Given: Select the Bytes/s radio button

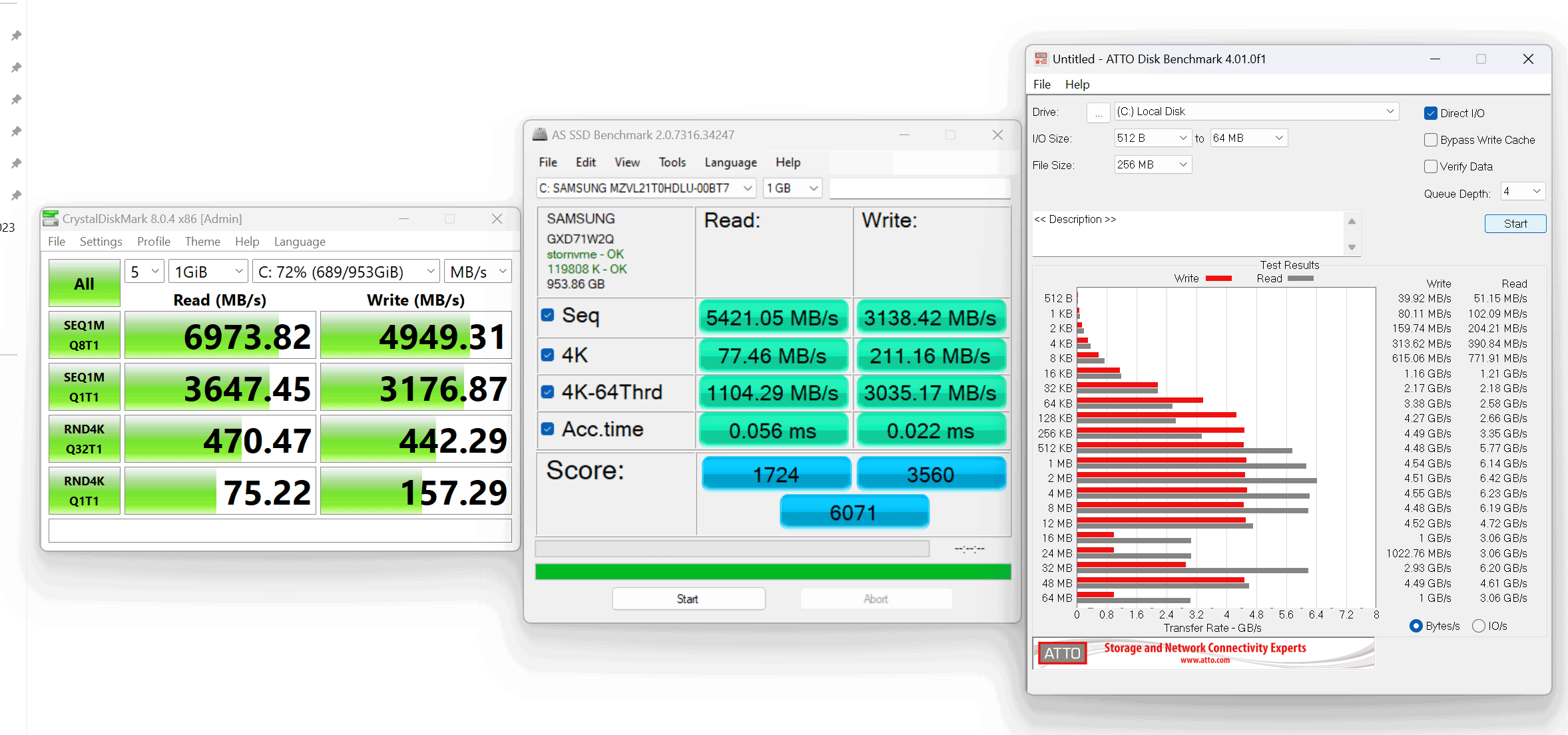Looking at the screenshot, I should tap(1416, 626).
